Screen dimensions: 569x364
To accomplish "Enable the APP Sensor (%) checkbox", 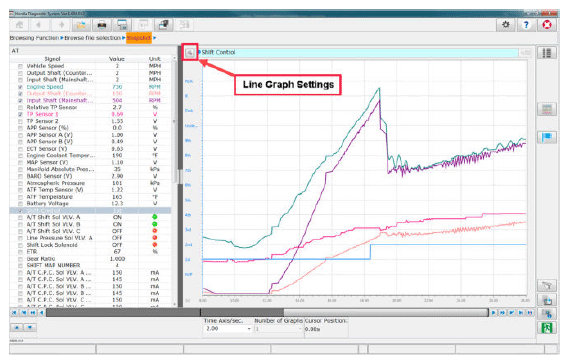I will (x=20, y=128).
